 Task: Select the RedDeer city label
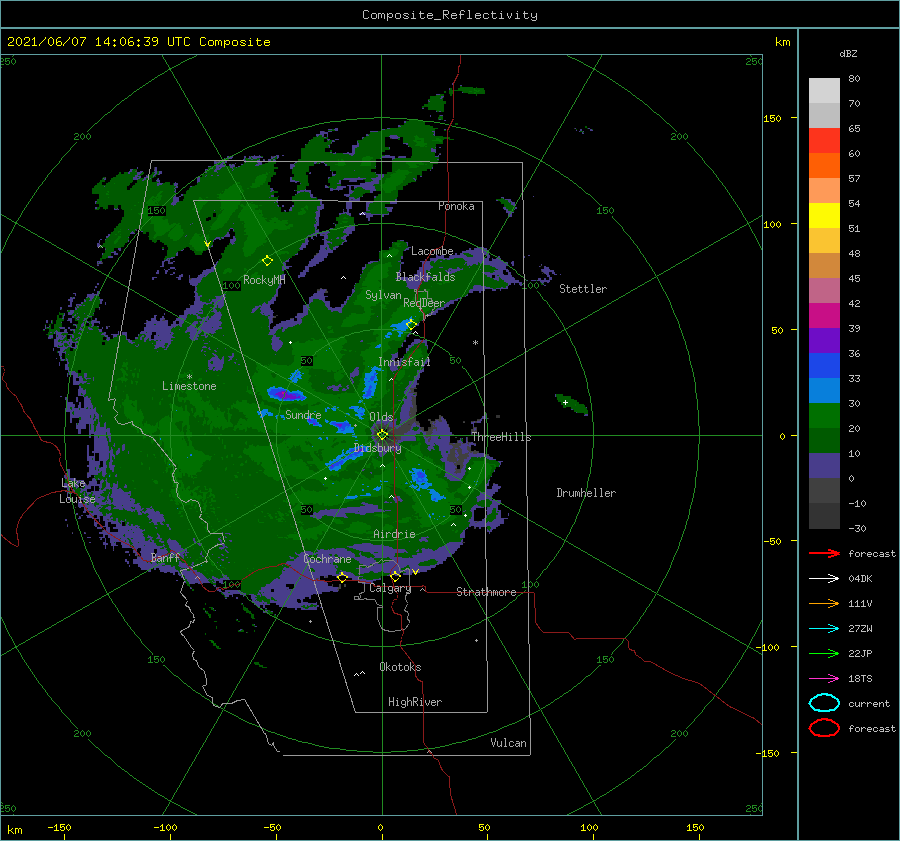[x=424, y=303]
